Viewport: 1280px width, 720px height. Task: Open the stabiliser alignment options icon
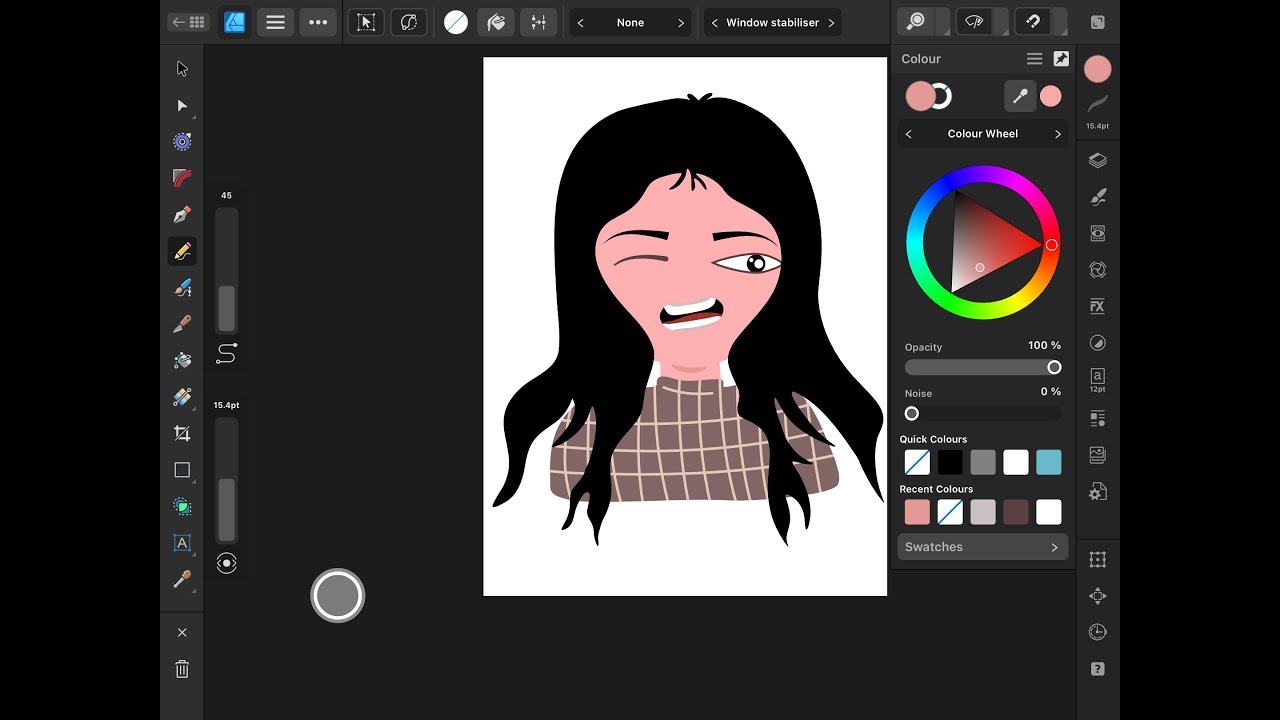(x=539, y=22)
